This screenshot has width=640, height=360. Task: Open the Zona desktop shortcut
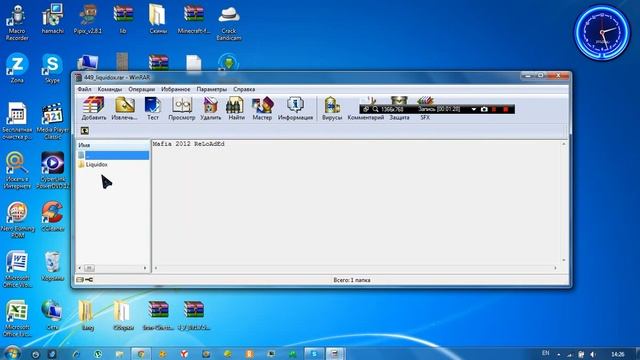(x=17, y=68)
